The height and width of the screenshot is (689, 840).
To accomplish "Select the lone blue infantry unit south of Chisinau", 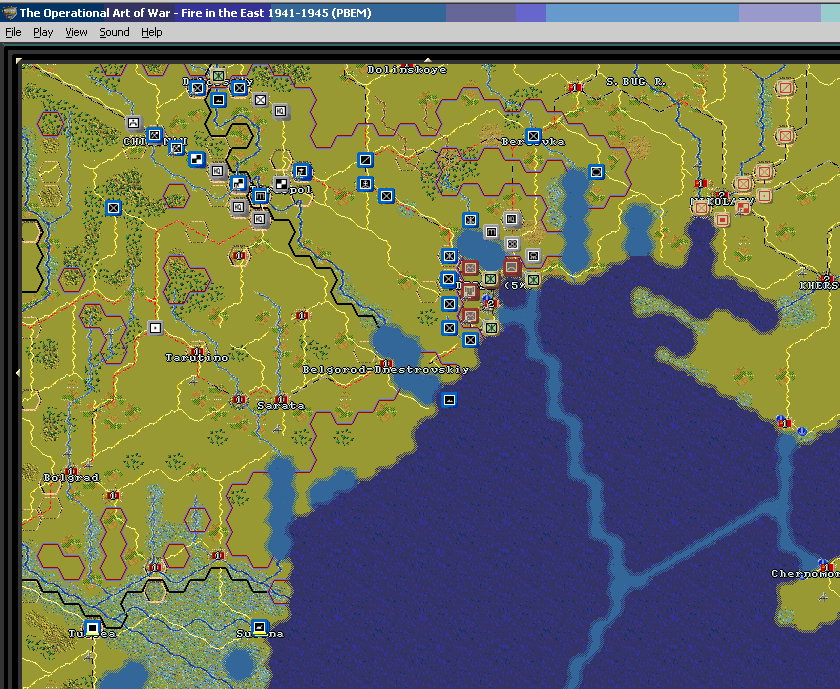I will (x=113, y=208).
